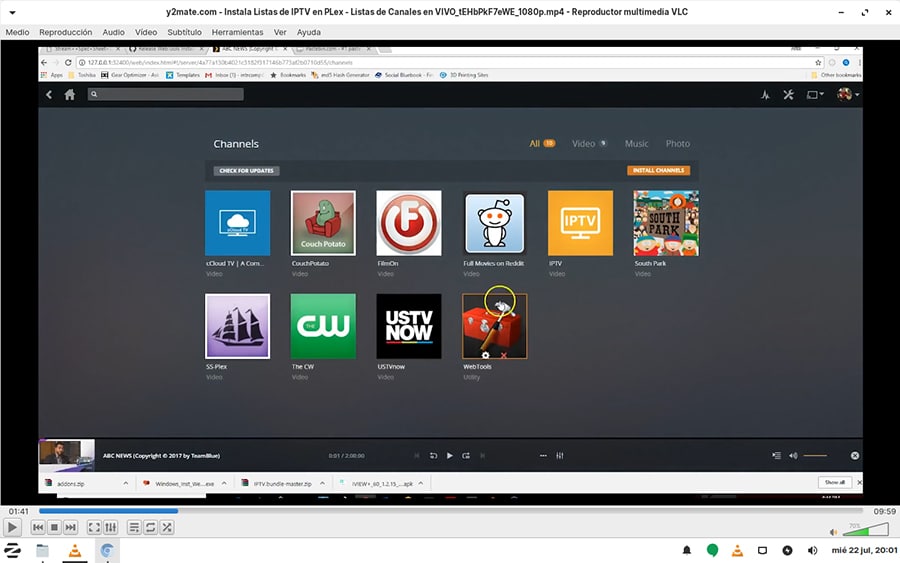Open the IPTV channel
This screenshot has height=563, width=900.
[x=580, y=223]
